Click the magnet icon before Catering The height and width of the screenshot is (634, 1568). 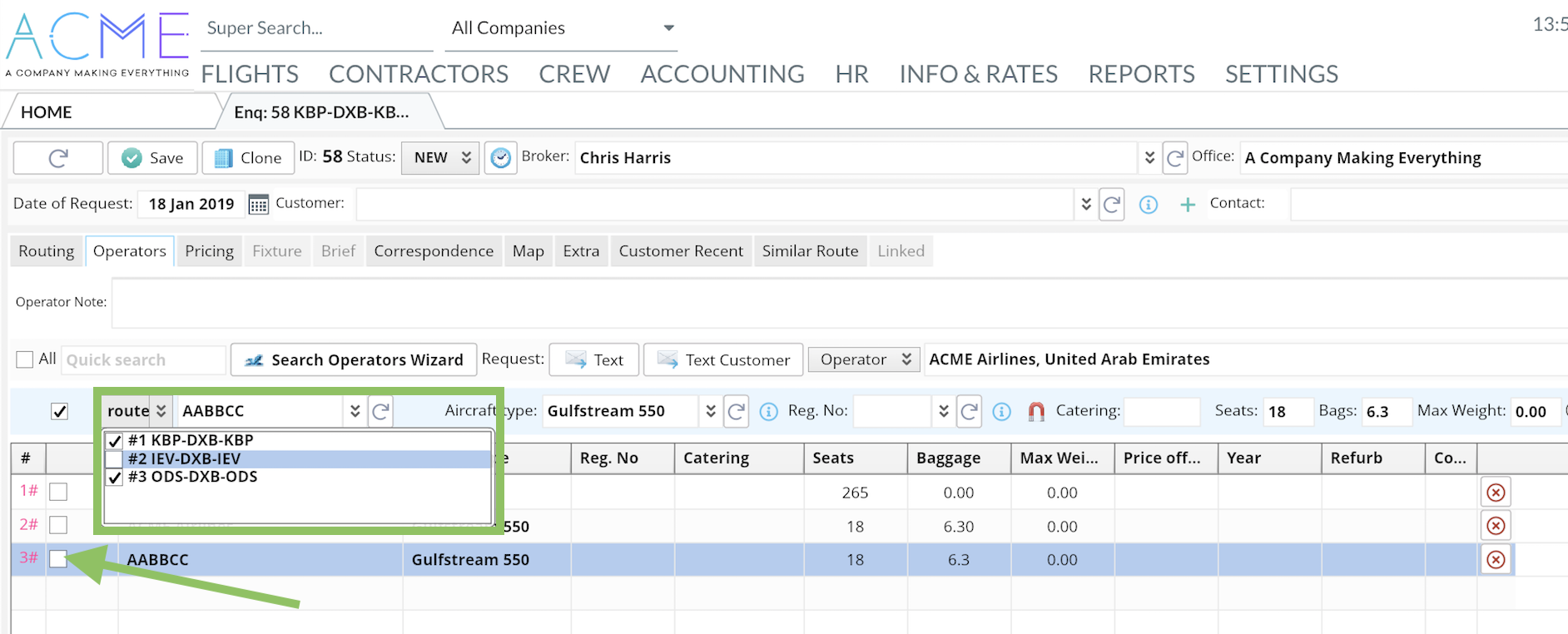pos(1036,411)
